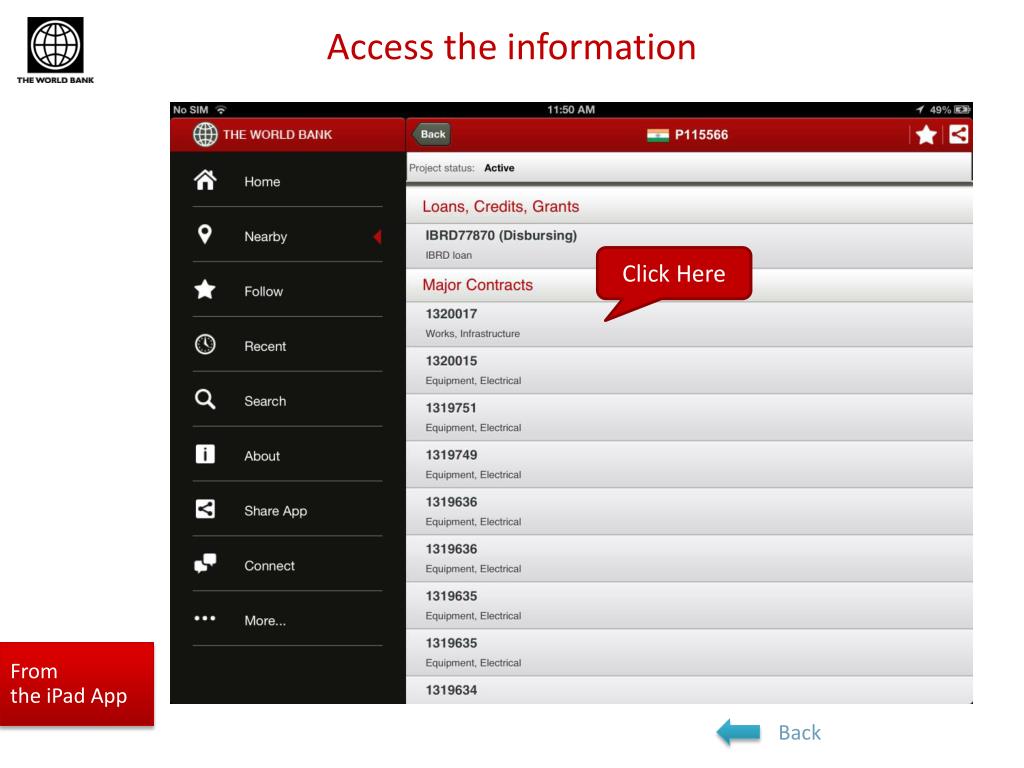Tap the Connect chat bubbles icon
Image resolution: width=1024 pixels, height=768 pixels.
click(205, 563)
